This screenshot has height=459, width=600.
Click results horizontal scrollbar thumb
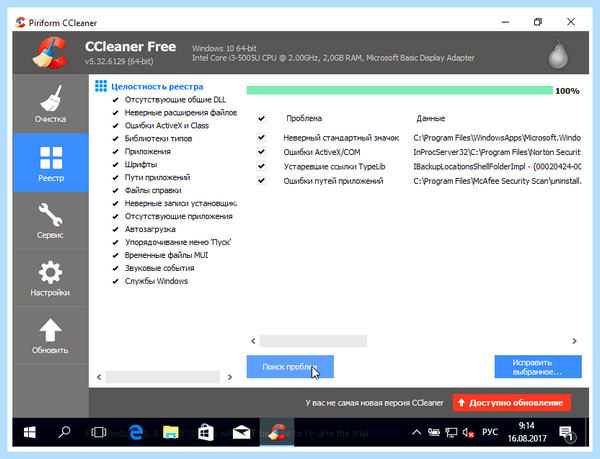(313, 341)
